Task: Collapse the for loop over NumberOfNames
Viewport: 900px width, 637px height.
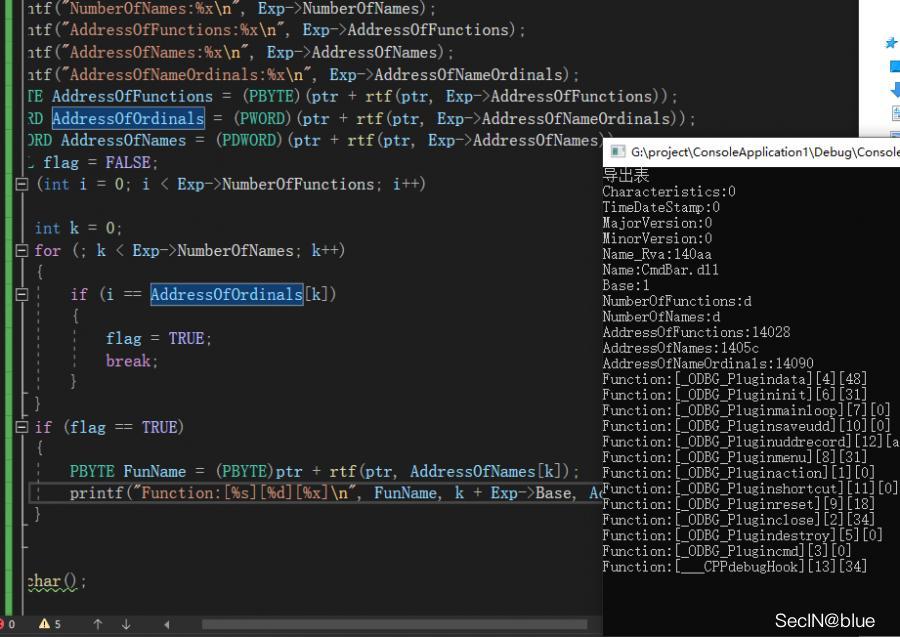Action: point(22,250)
